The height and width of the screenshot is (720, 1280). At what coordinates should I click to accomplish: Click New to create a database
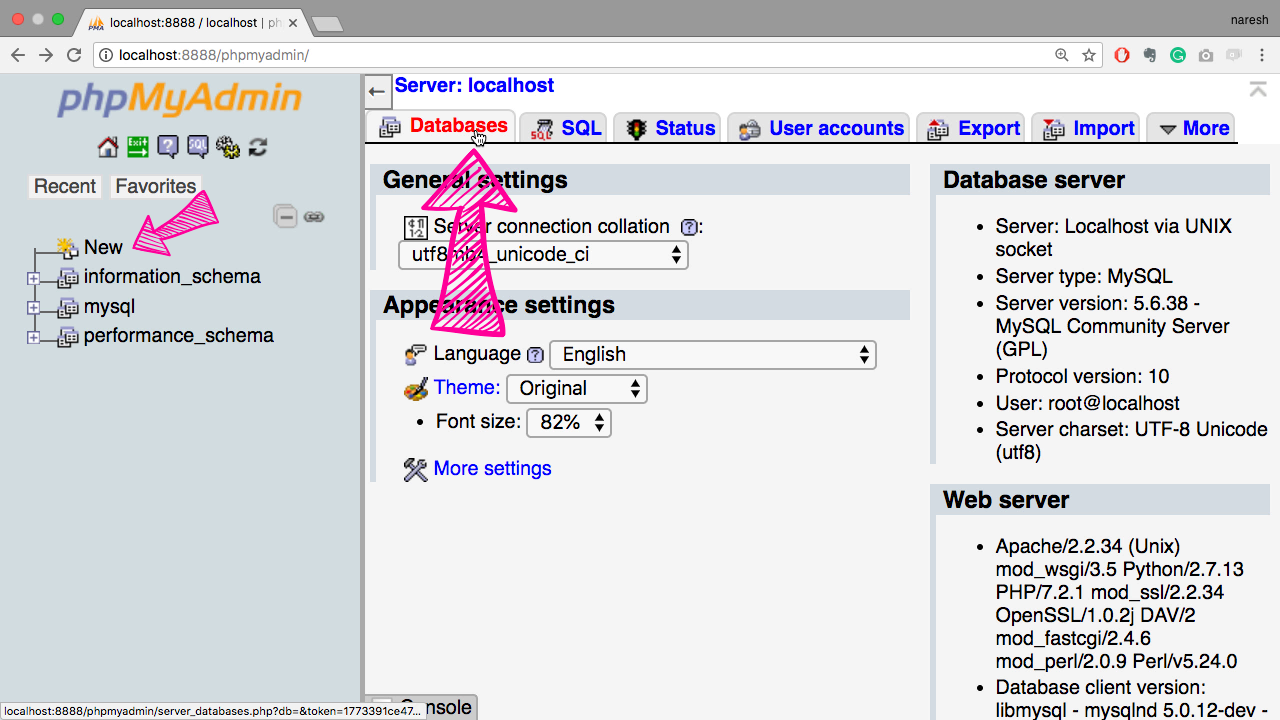[103, 247]
